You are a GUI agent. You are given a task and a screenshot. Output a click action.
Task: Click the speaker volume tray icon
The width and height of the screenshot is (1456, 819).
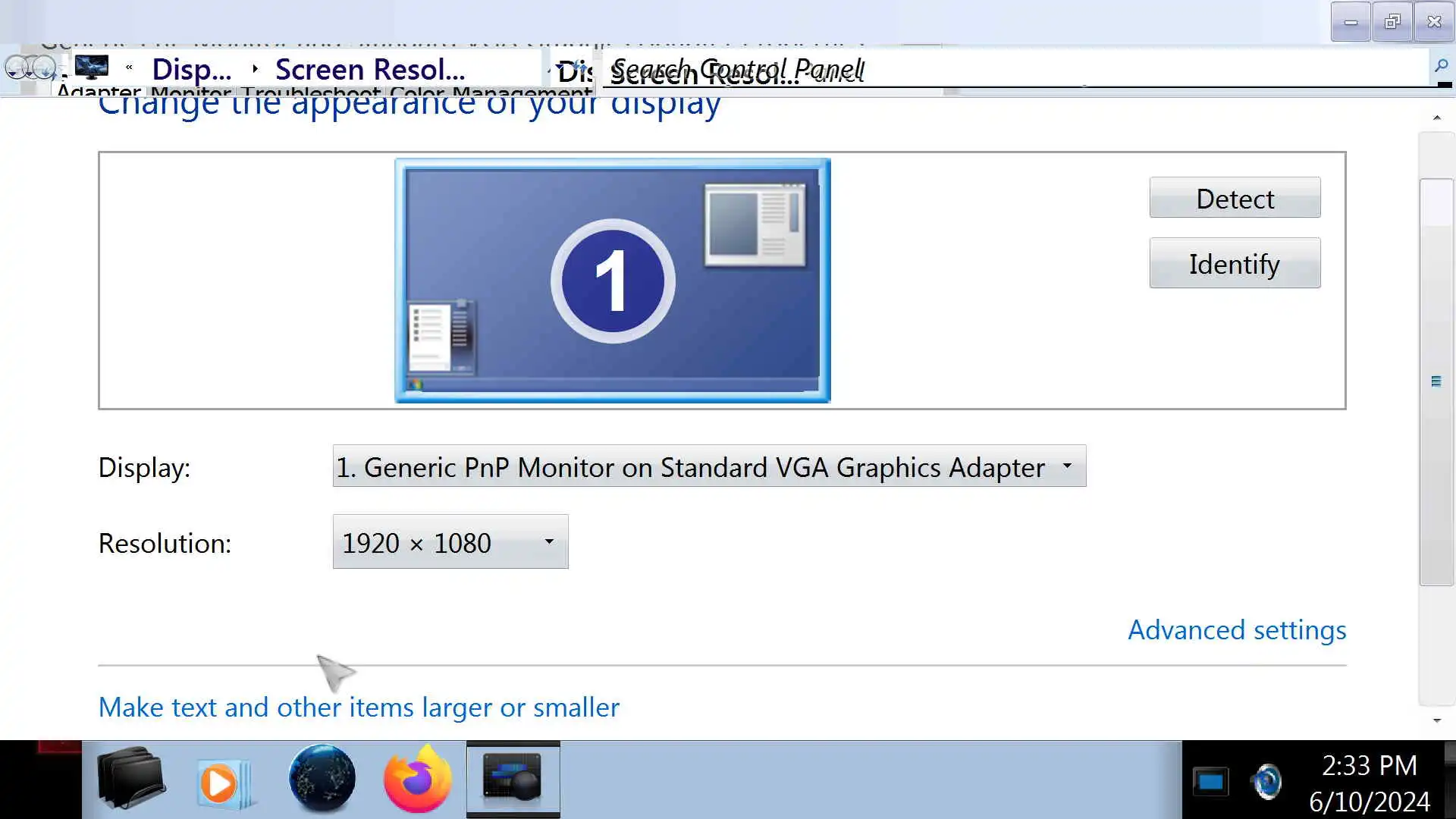1267,782
